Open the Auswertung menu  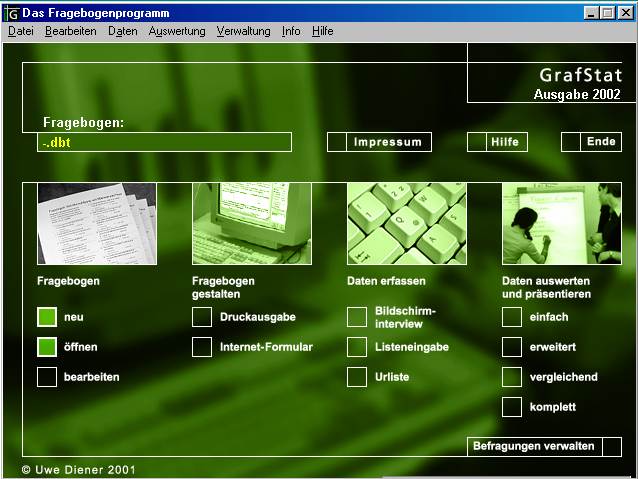[177, 31]
